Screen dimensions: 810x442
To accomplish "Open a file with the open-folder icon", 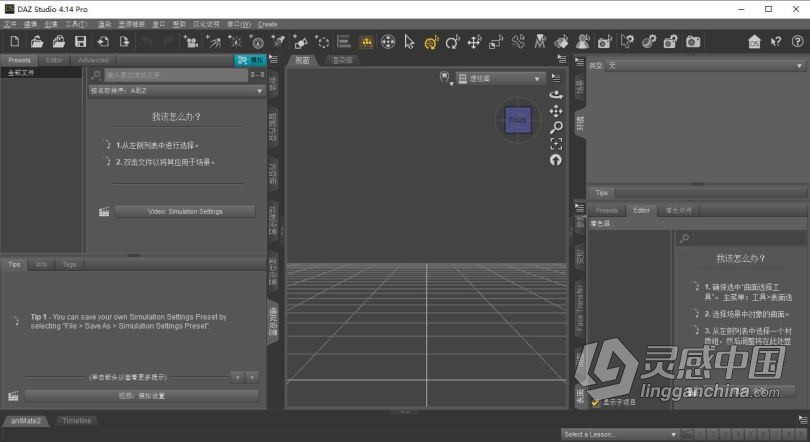I will (x=37, y=41).
